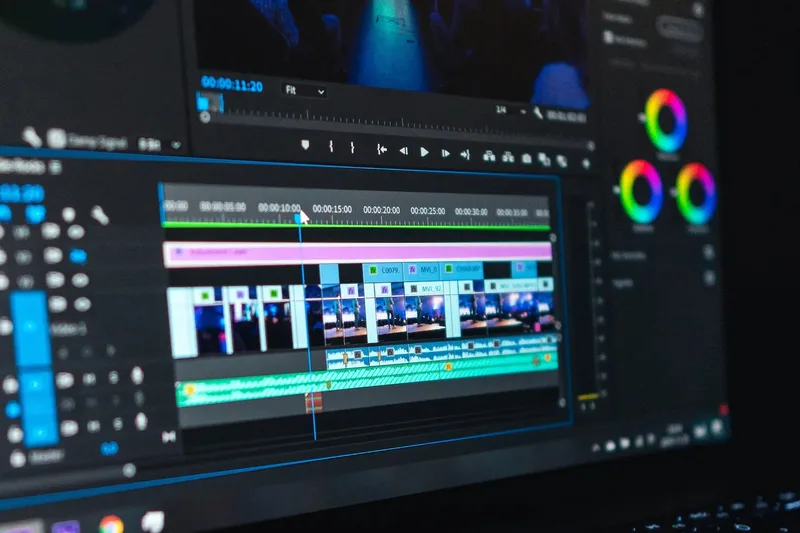Select the MVI_0 clip on upper video track
Screen dimensions: 800x533
[x=423, y=270]
